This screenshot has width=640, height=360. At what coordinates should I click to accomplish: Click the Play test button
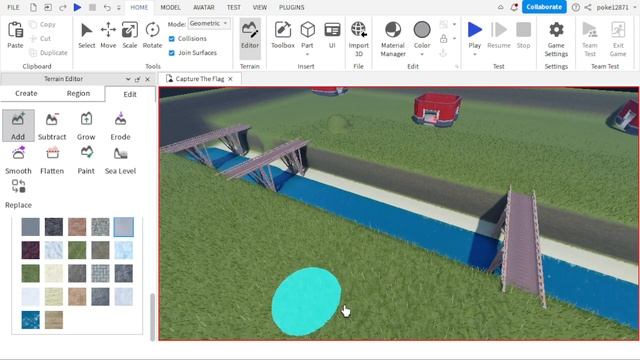pyautogui.click(x=474, y=35)
